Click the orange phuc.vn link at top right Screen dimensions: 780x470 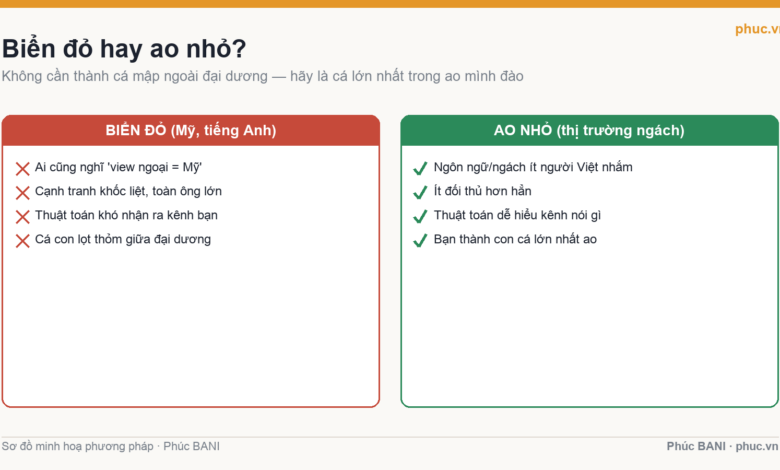(x=757, y=29)
